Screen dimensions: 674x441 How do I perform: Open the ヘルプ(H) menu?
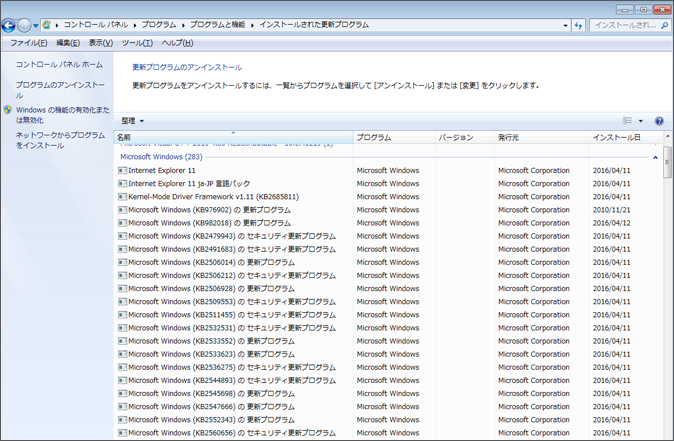coord(177,43)
